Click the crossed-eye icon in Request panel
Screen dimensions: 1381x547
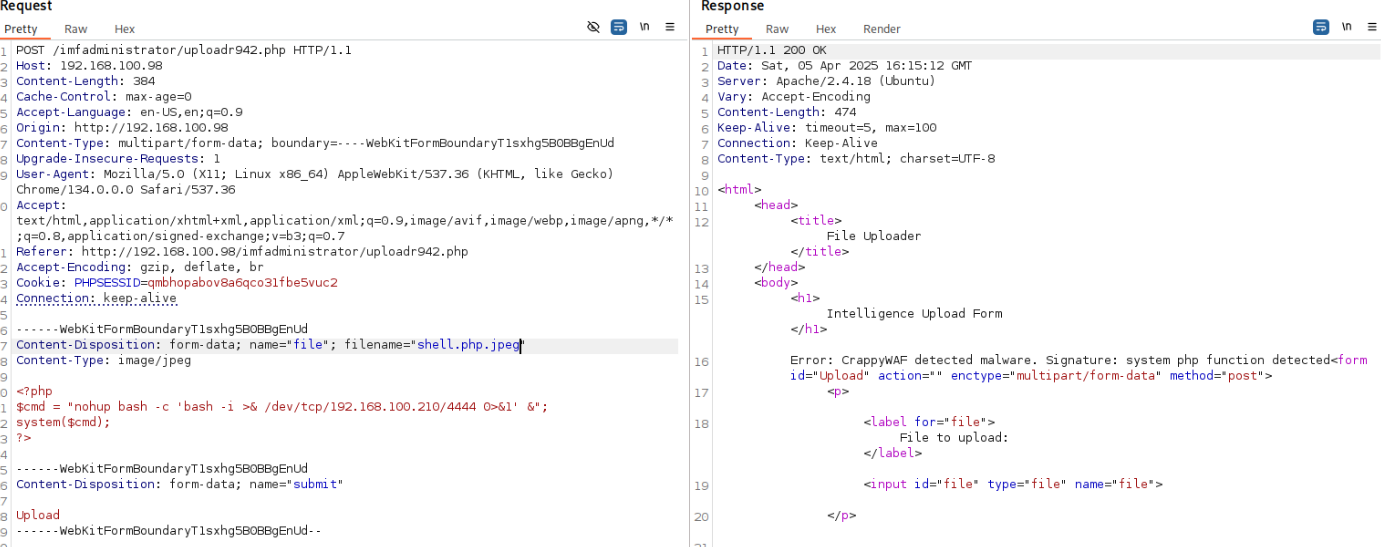[593, 27]
